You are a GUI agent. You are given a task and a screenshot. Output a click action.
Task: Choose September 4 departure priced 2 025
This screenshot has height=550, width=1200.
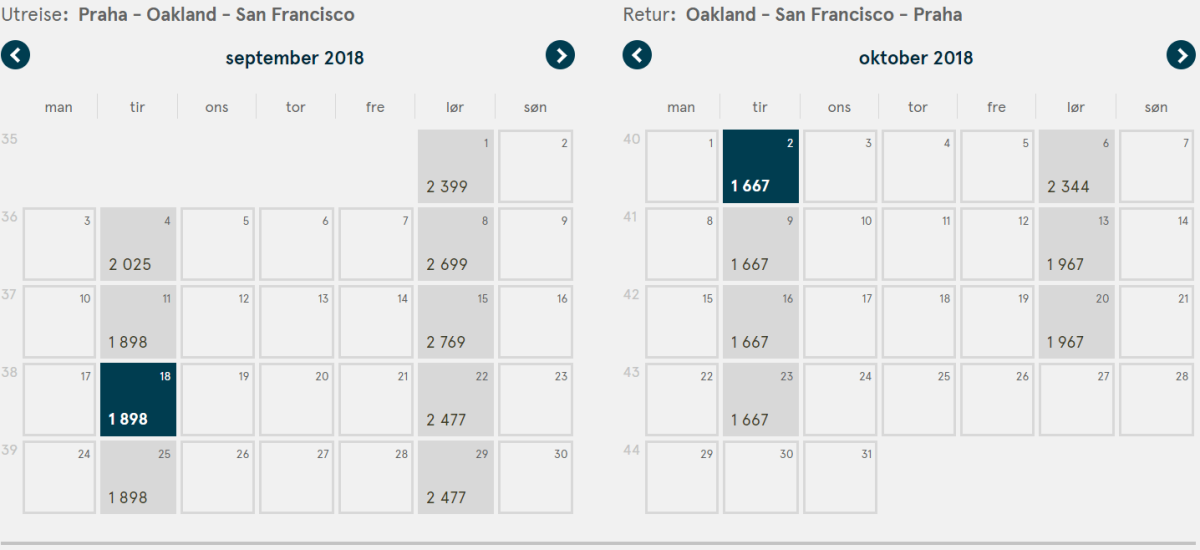138,244
